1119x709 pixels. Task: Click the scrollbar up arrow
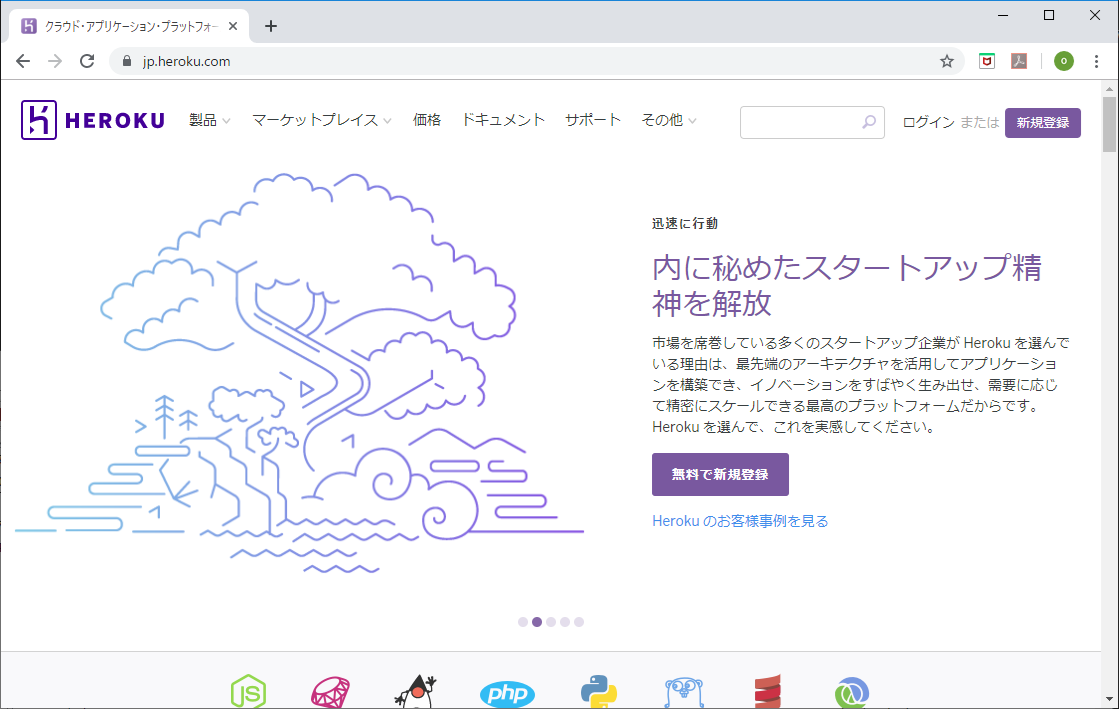(x=1109, y=89)
